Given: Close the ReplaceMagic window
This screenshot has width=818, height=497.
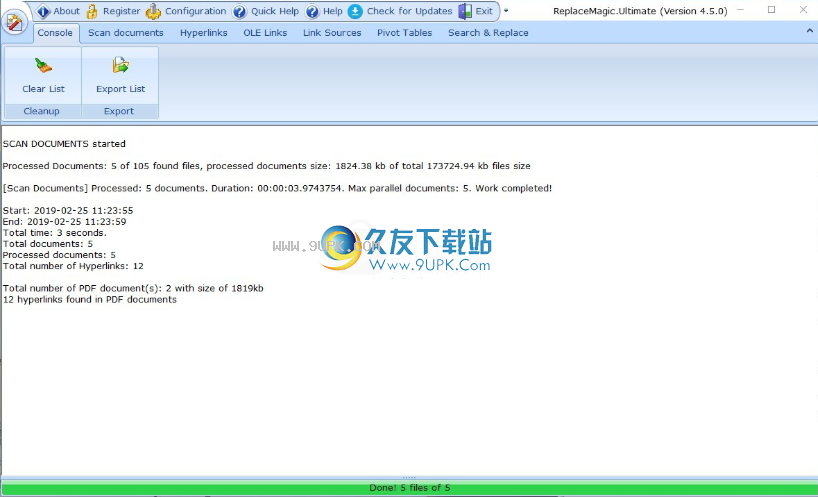Looking at the screenshot, I should point(803,10).
